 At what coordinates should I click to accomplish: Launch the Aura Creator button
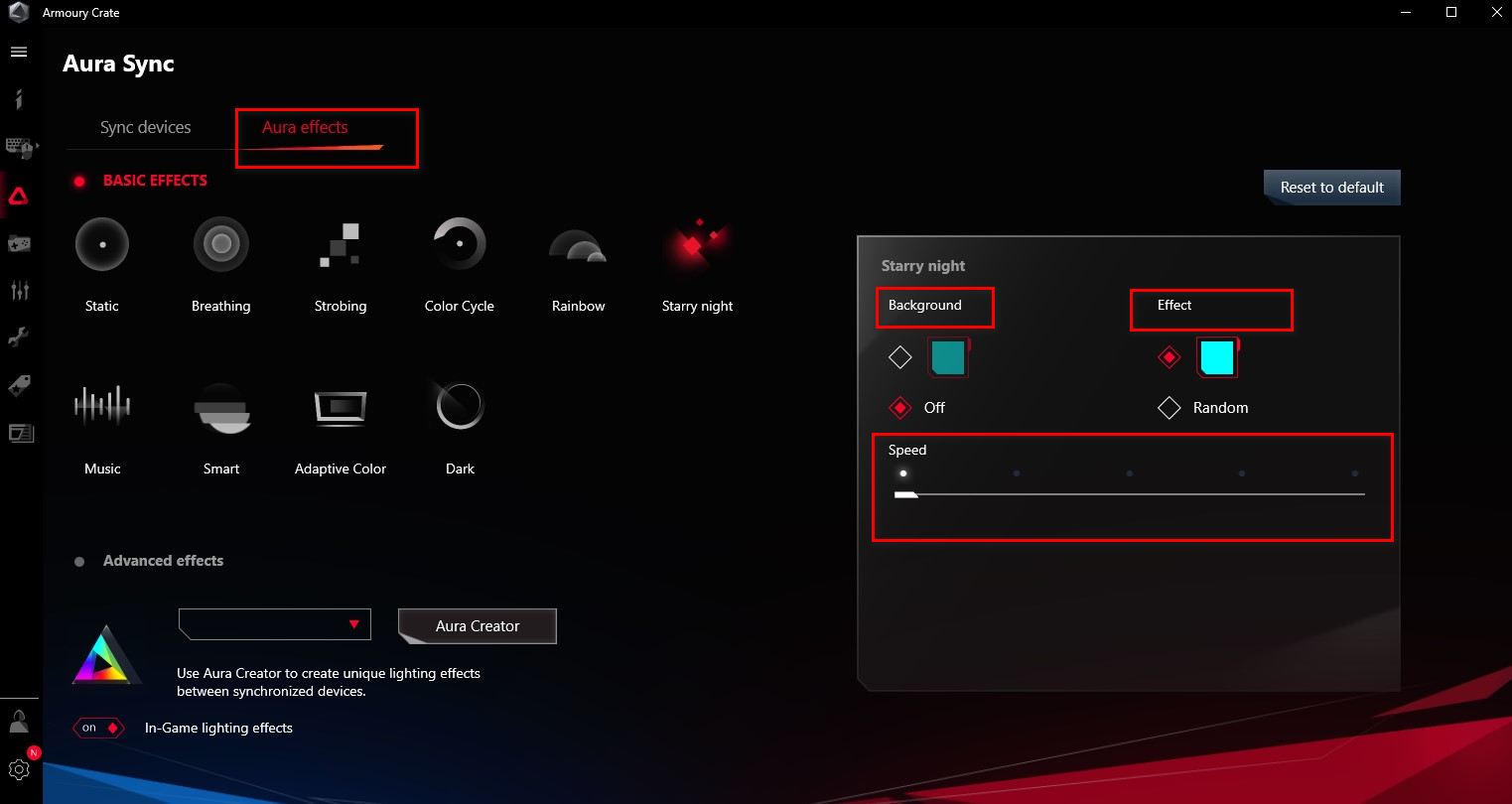478,625
